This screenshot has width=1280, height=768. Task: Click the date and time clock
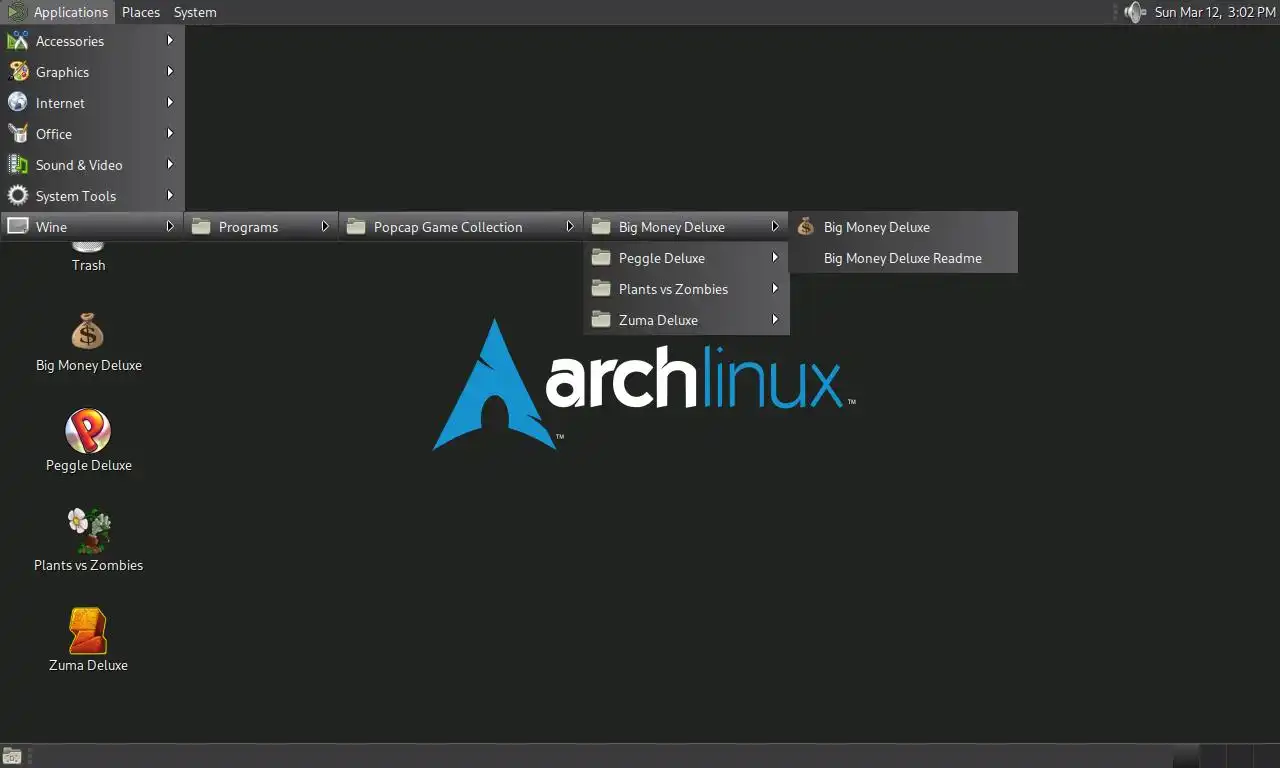coord(1215,12)
